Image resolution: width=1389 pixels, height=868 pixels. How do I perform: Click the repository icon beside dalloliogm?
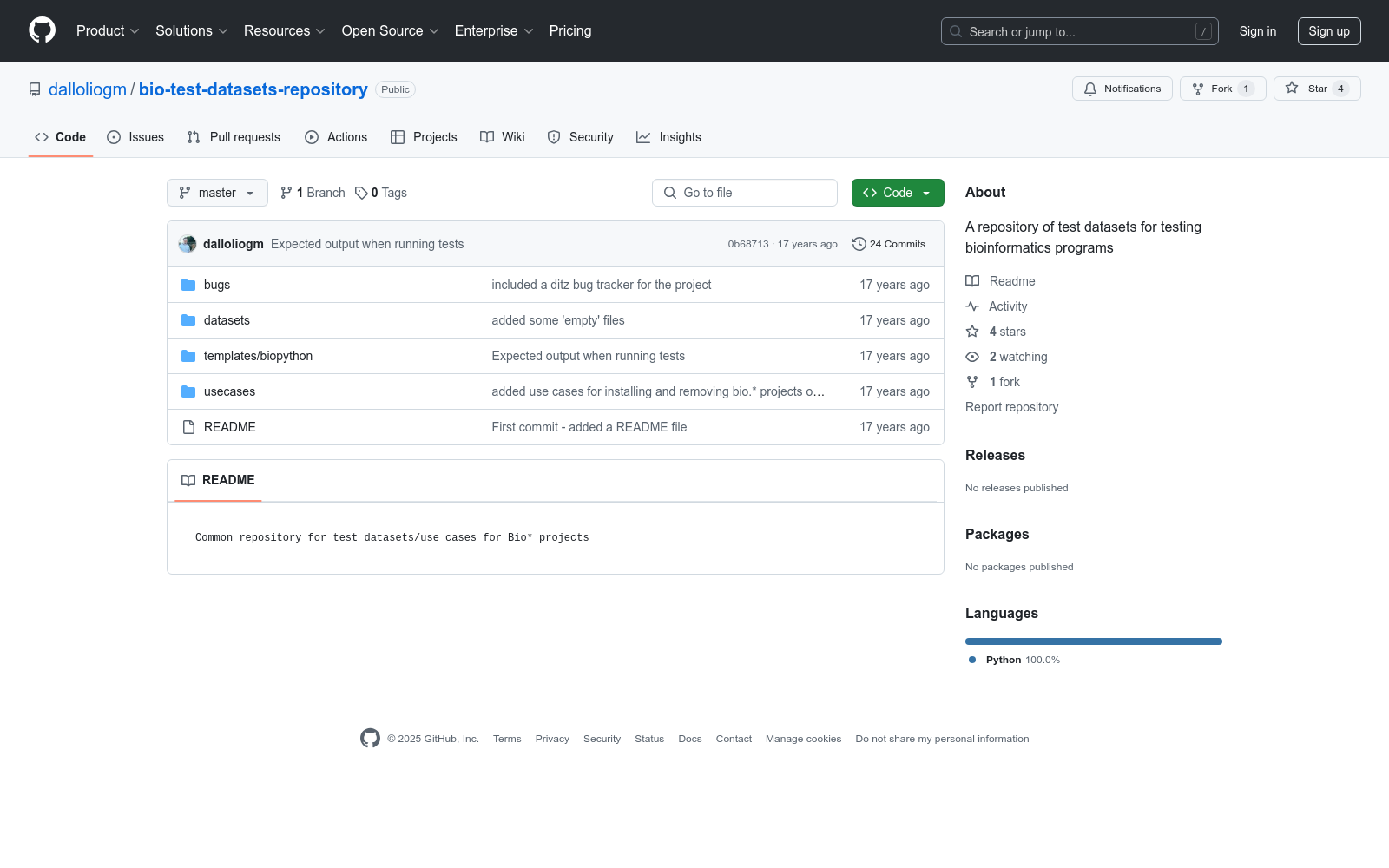35,89
